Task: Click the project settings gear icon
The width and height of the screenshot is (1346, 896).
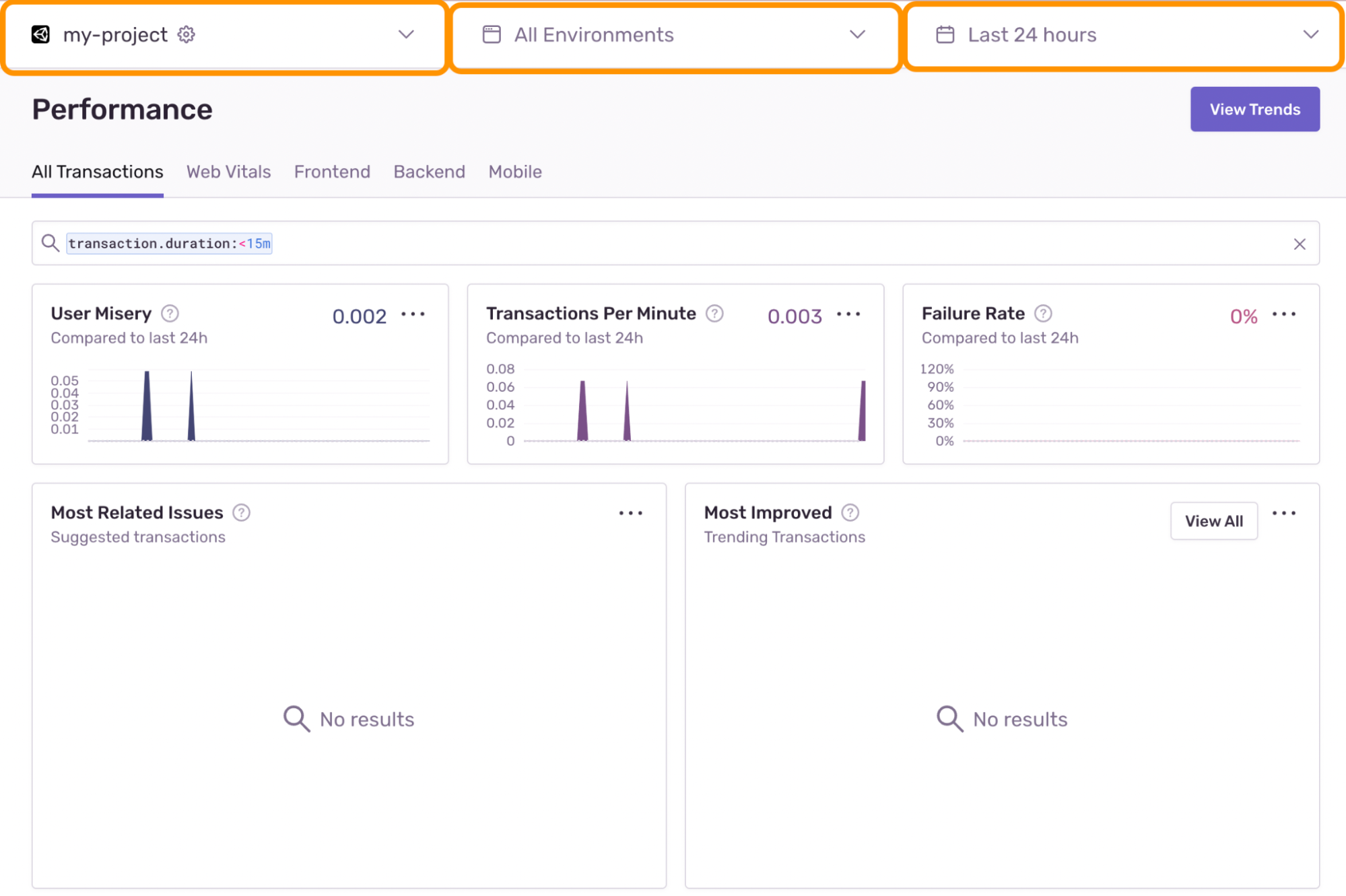Action: click(x=187, y=34)
